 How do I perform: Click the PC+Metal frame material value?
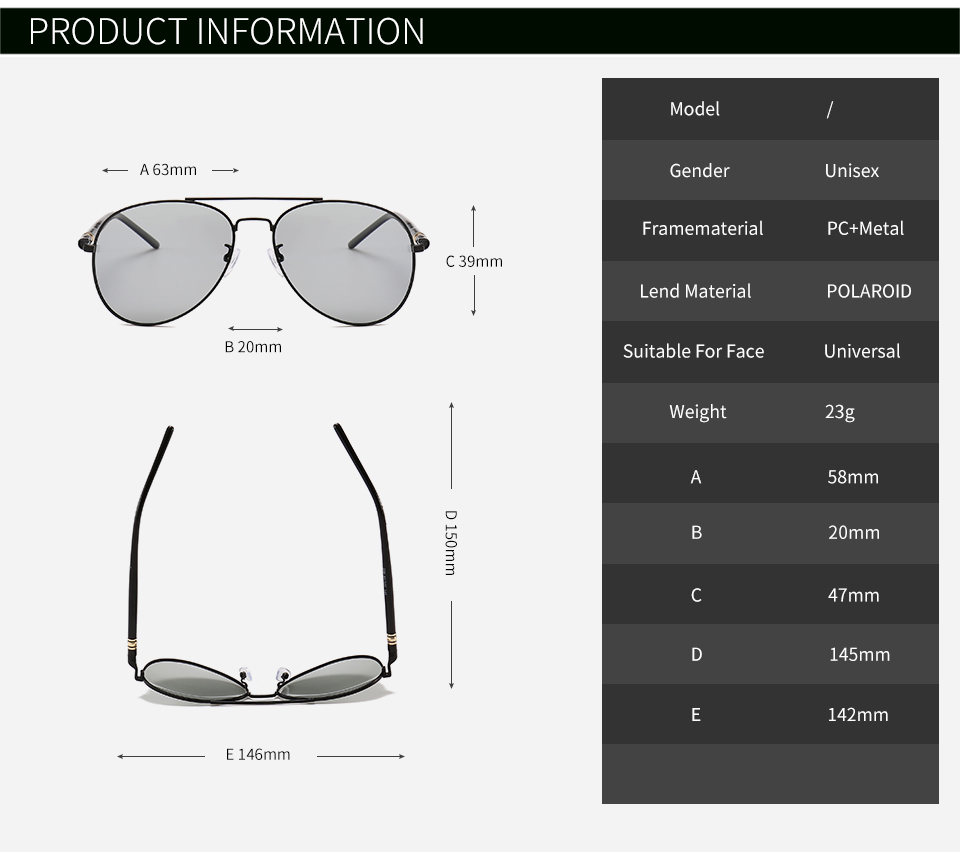(x=866, y=229)
